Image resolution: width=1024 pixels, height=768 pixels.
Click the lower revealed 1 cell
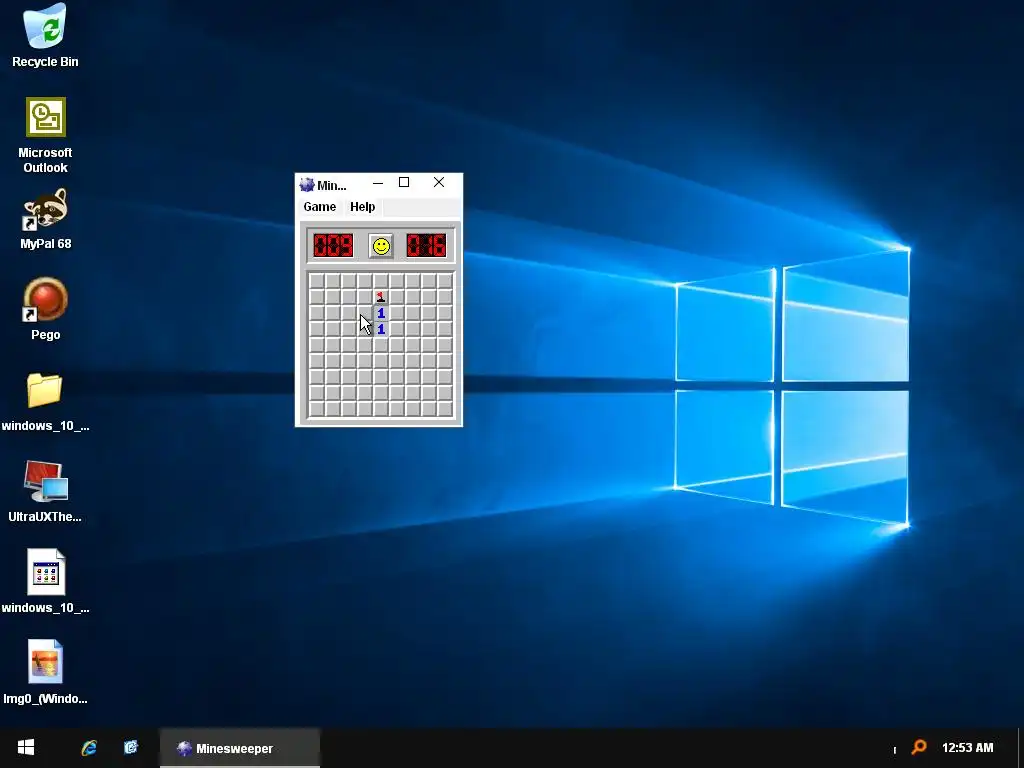381,329
